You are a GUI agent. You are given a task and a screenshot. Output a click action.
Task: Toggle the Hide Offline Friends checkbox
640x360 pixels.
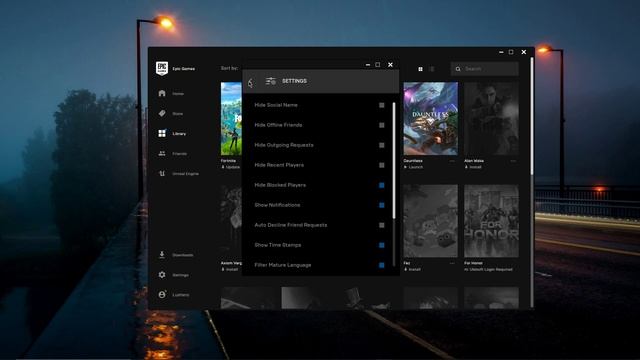click(x=382, y=125)
